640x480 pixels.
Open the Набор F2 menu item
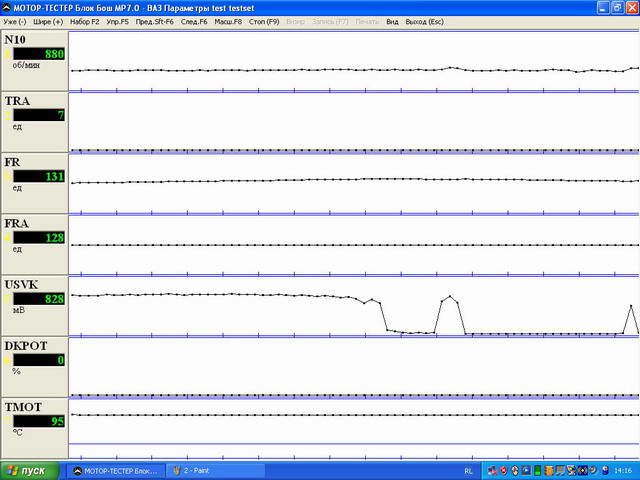click(84, 22)
